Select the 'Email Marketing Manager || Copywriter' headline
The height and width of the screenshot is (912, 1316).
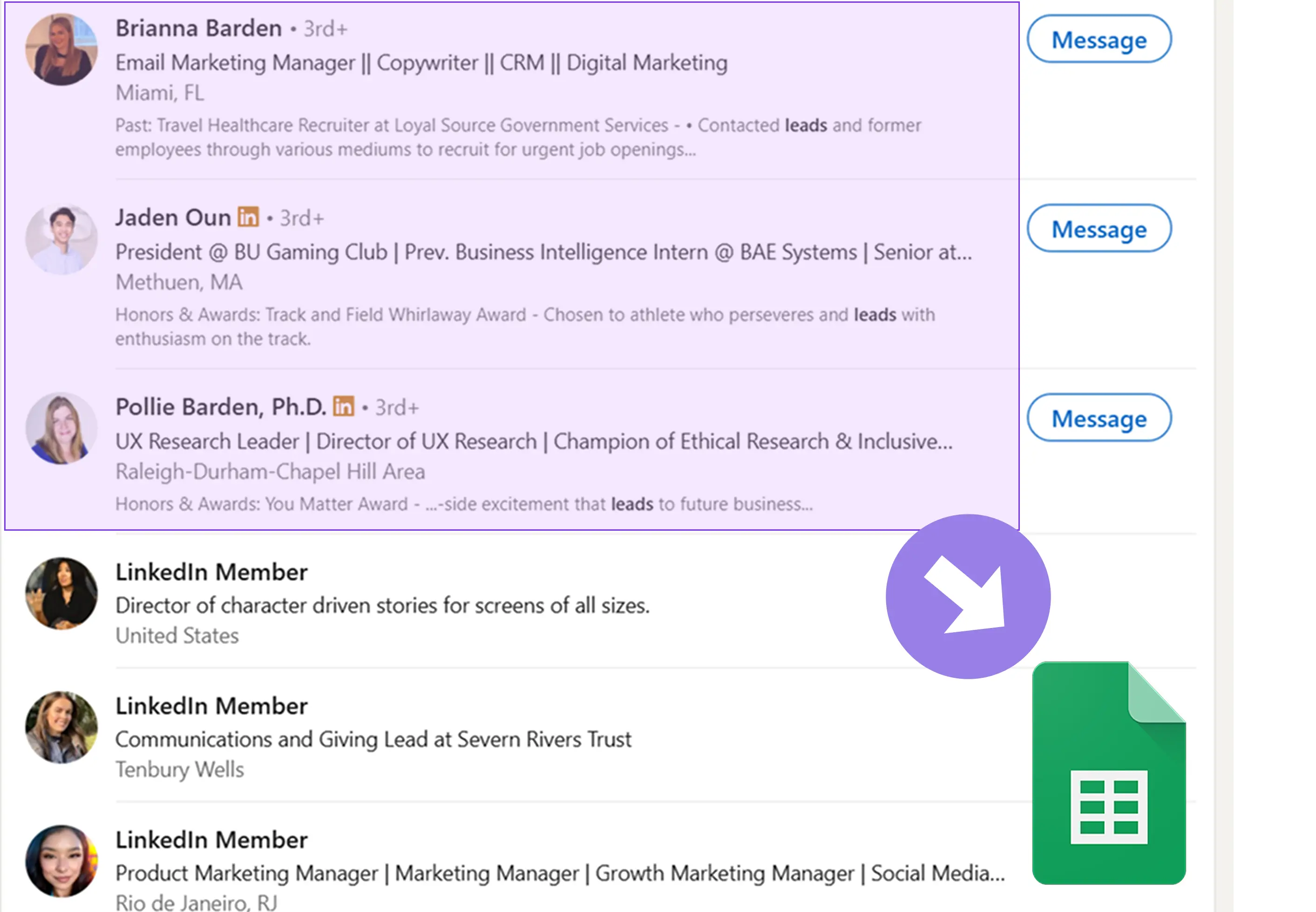tap(421, 63)
